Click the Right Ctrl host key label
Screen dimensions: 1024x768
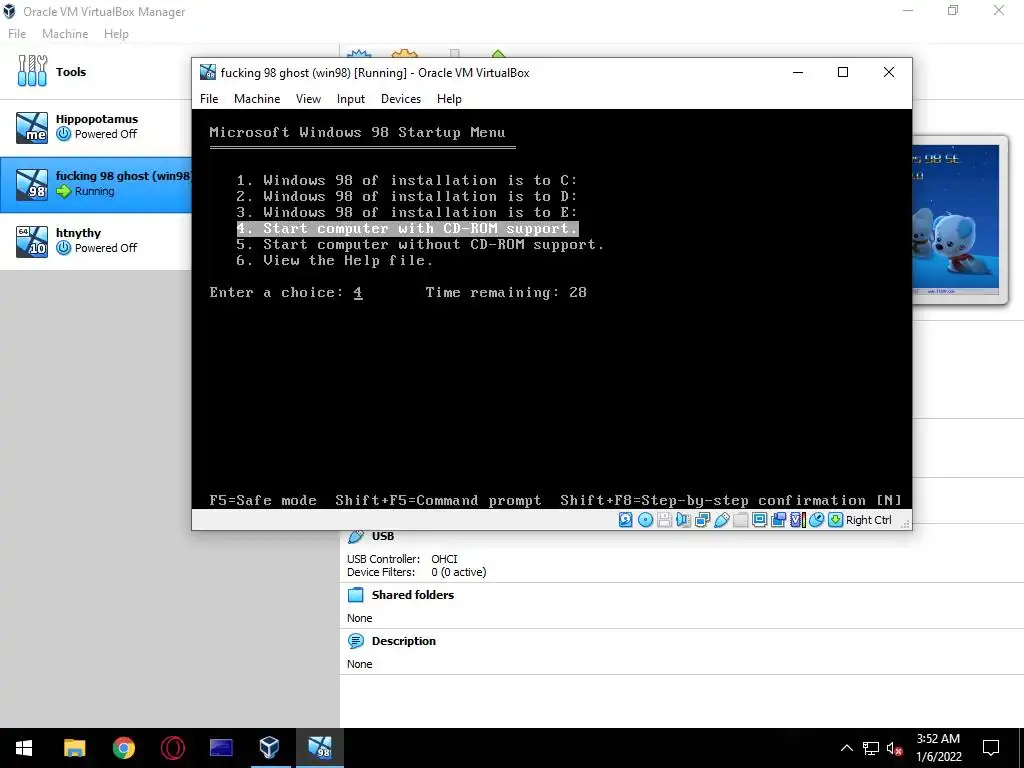(x=869, y=520)
